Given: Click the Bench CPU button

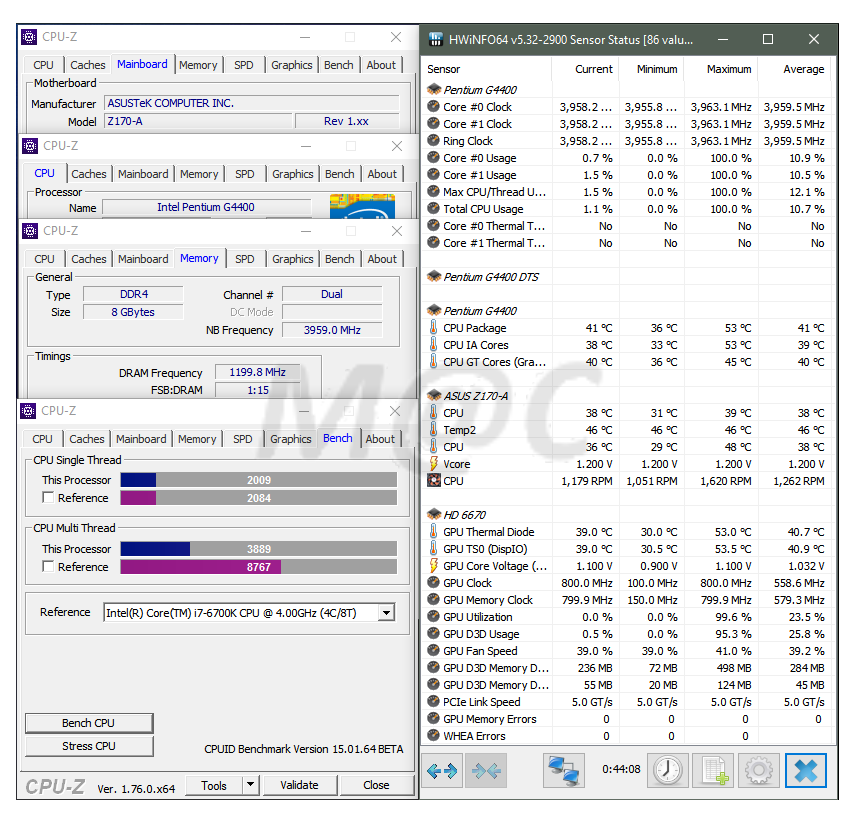Looking at the screenshot, I should (89, 723).
